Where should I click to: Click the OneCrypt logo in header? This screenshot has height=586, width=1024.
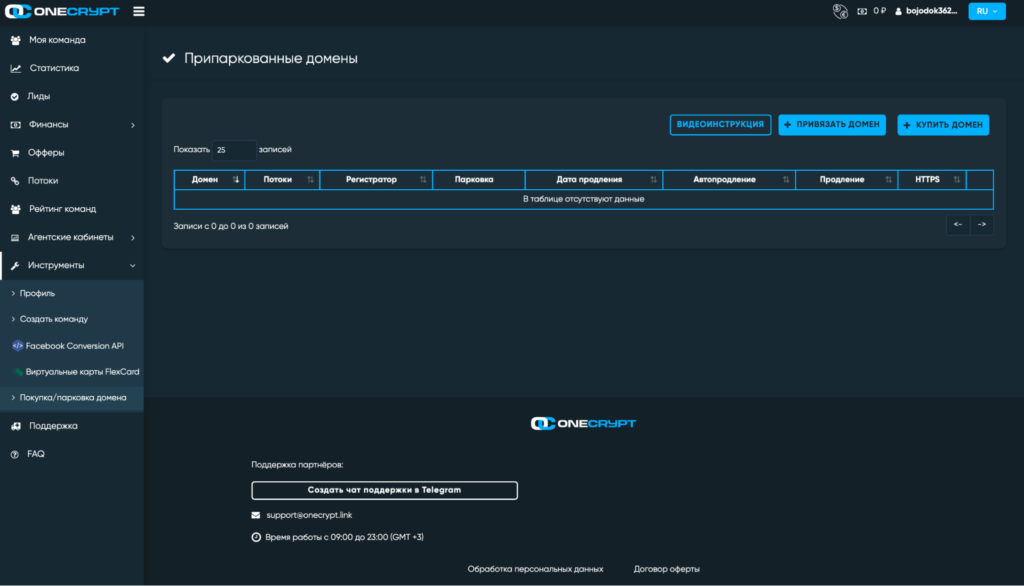pos(62,11)
